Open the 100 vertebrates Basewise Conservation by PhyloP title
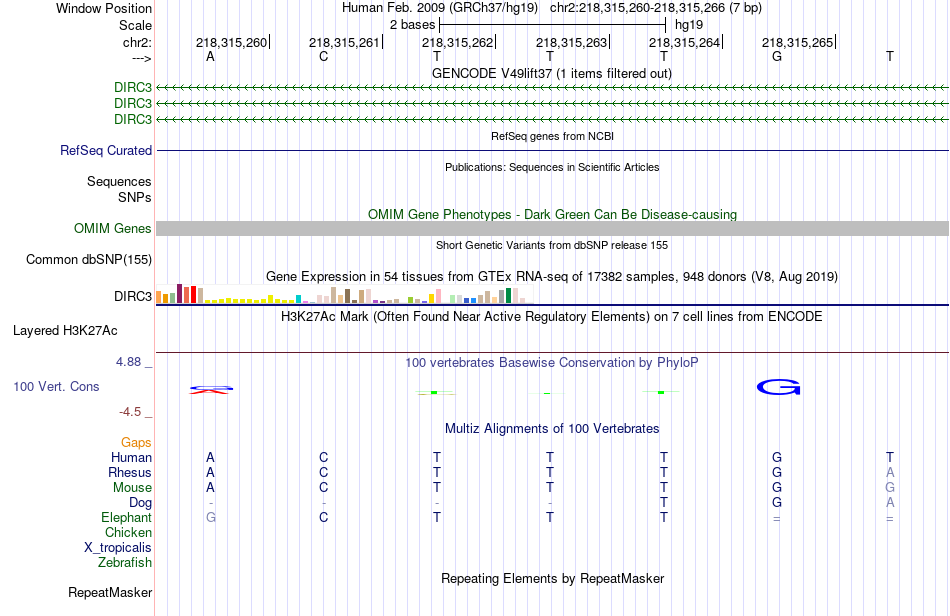 point(552,362)
